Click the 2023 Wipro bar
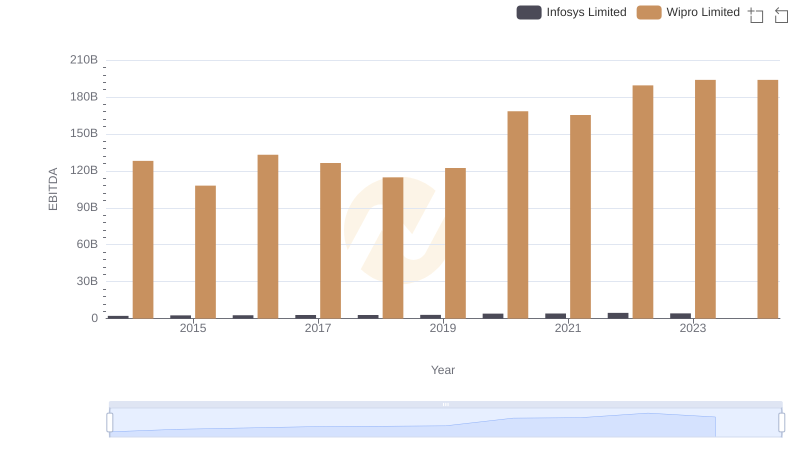Image resolution: width=800 pixels, height=461 pixels. coord(705,199)
